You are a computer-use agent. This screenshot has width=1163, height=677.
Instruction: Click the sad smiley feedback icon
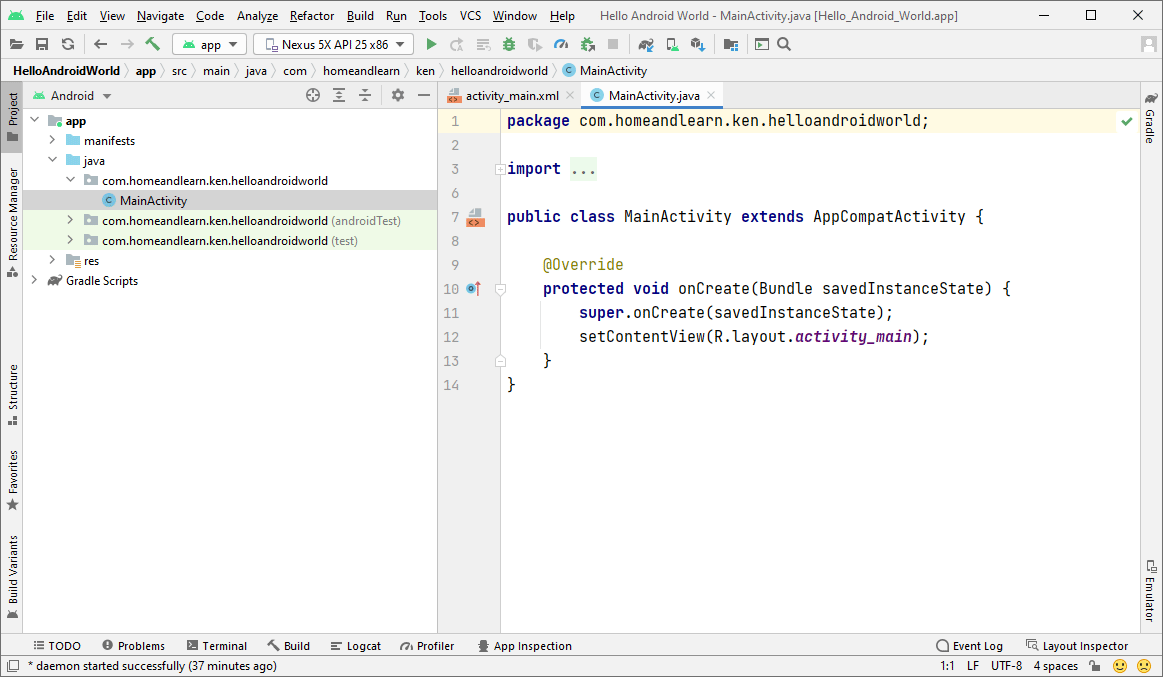(x=1144, y=666)
